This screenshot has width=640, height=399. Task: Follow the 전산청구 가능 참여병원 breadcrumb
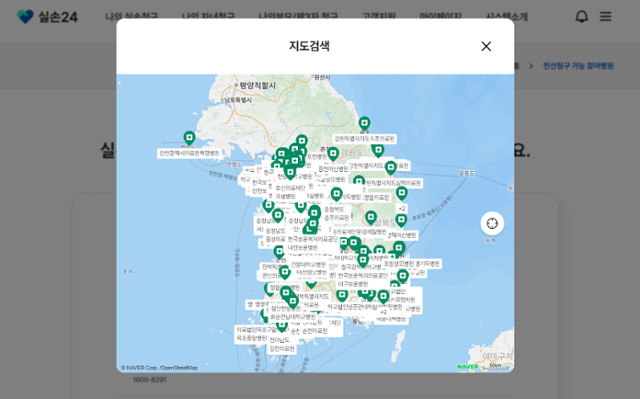(x=578, y=66)
